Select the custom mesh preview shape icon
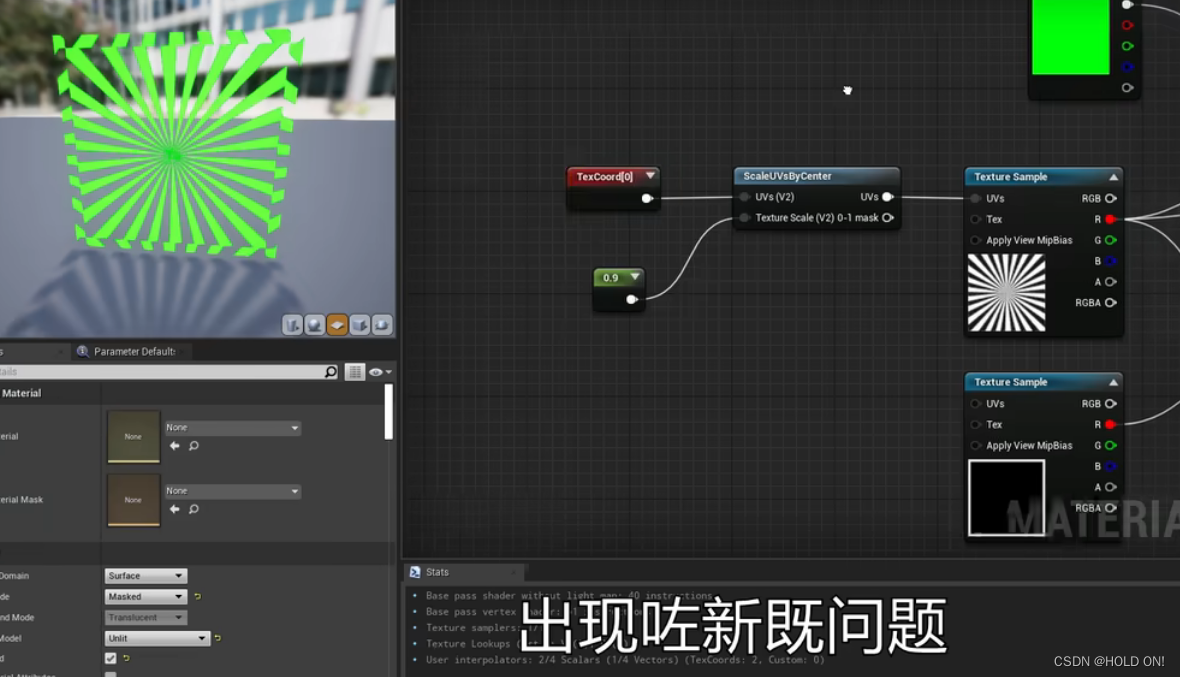Image resolution: width=1180 pixels, height=677 pixels. (384, 324)
